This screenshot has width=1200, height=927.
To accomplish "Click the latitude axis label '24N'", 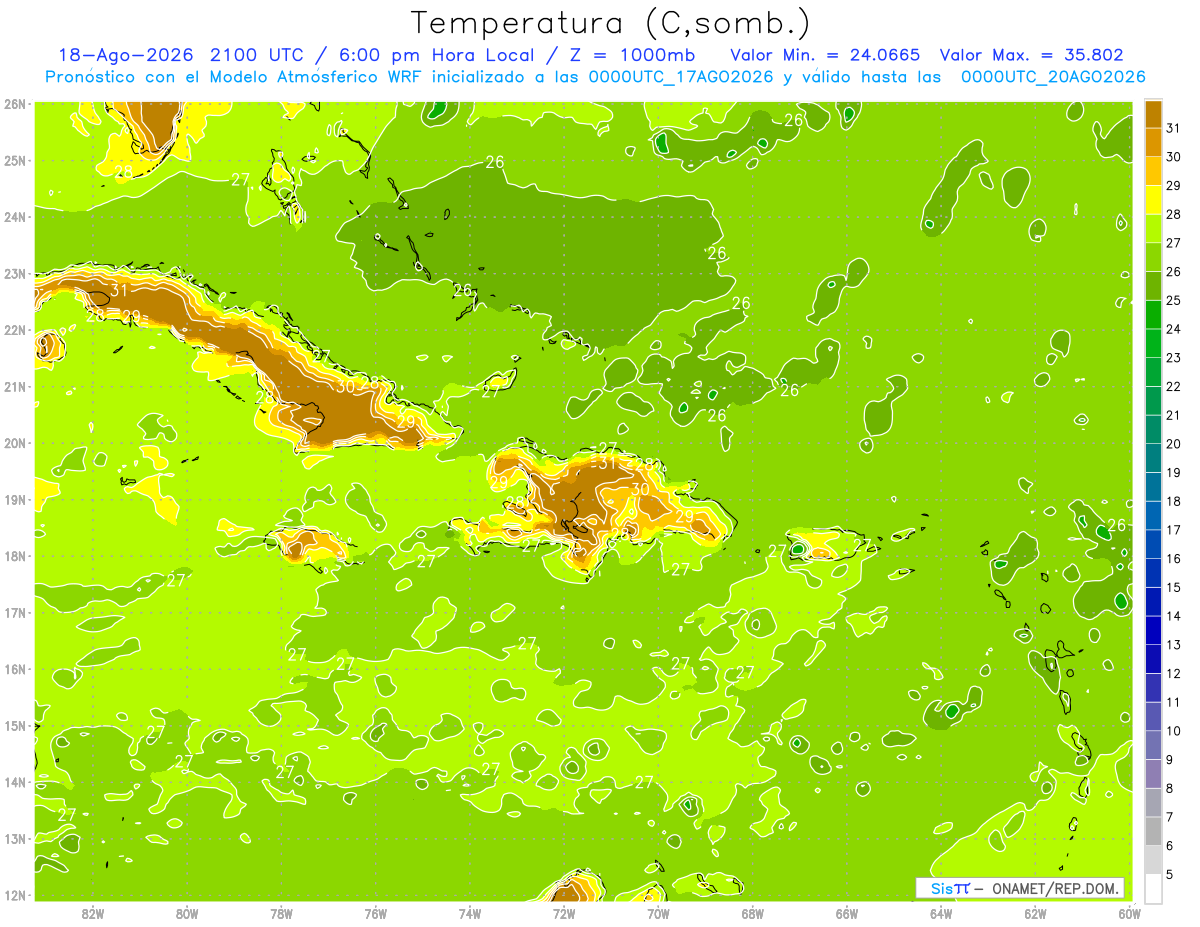I will click(x=15, y=217).
